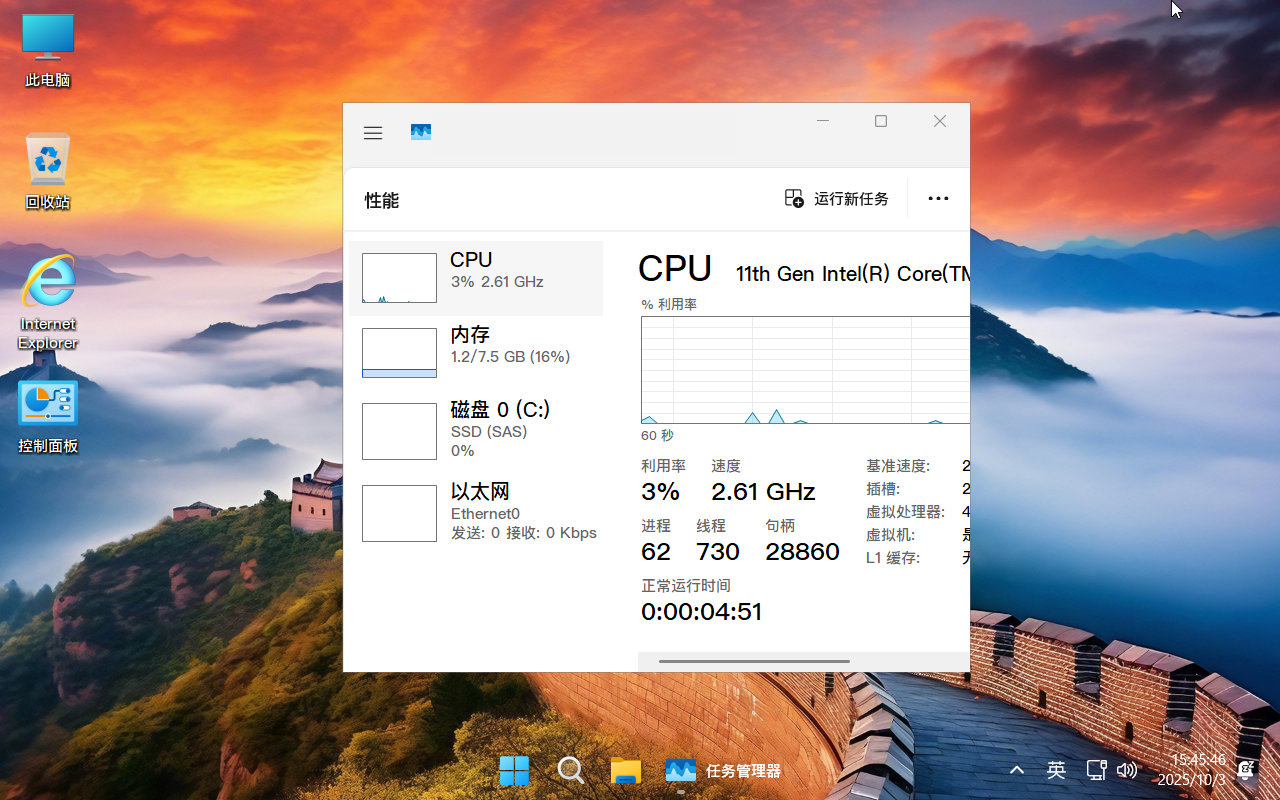Viewport: 1280px width, 800px height.
Task: Select 内存 (Memory) performance panel
Action: [x=478, y=352]
